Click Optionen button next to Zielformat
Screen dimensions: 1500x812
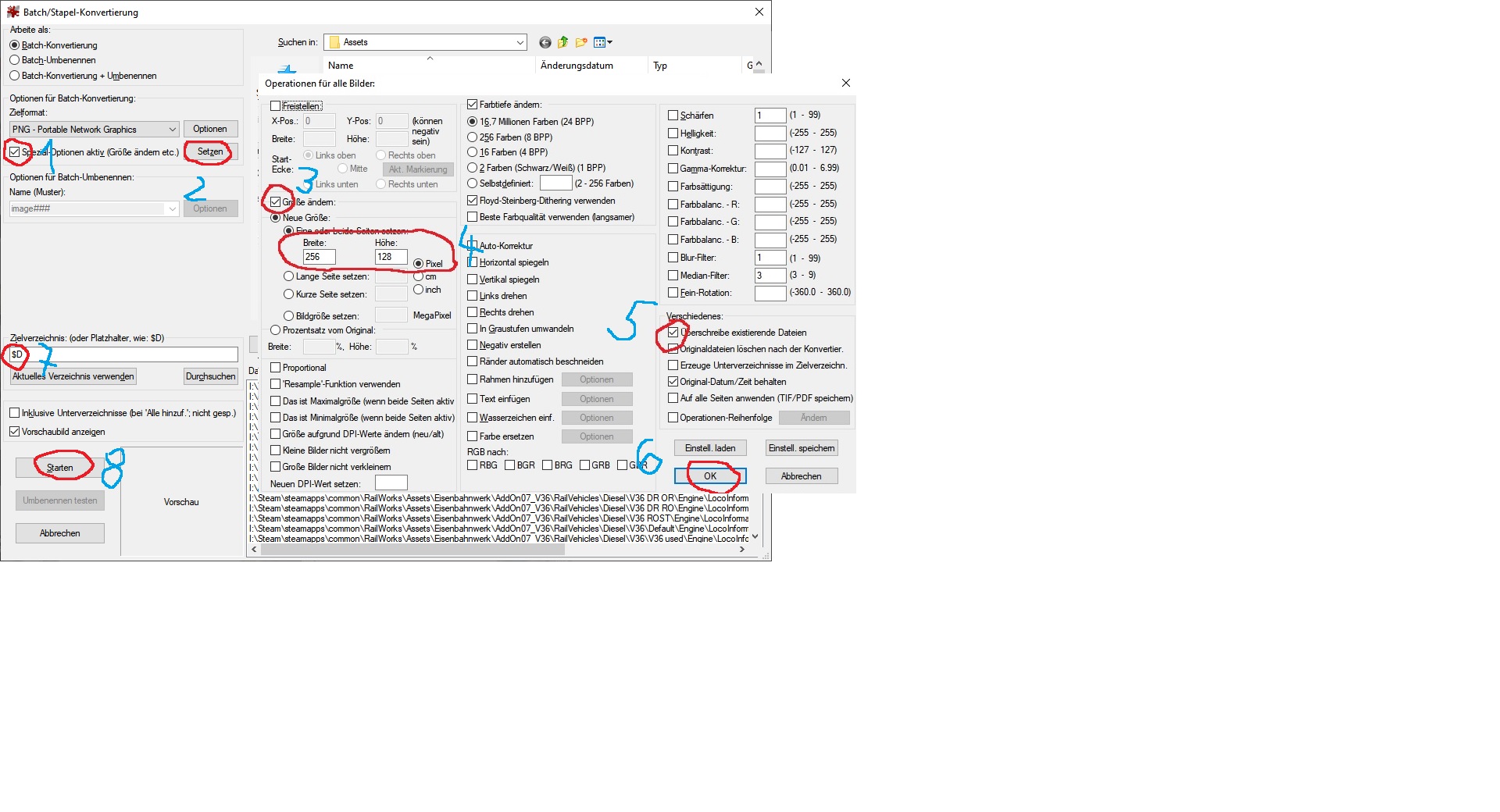[x=210, y=129]
